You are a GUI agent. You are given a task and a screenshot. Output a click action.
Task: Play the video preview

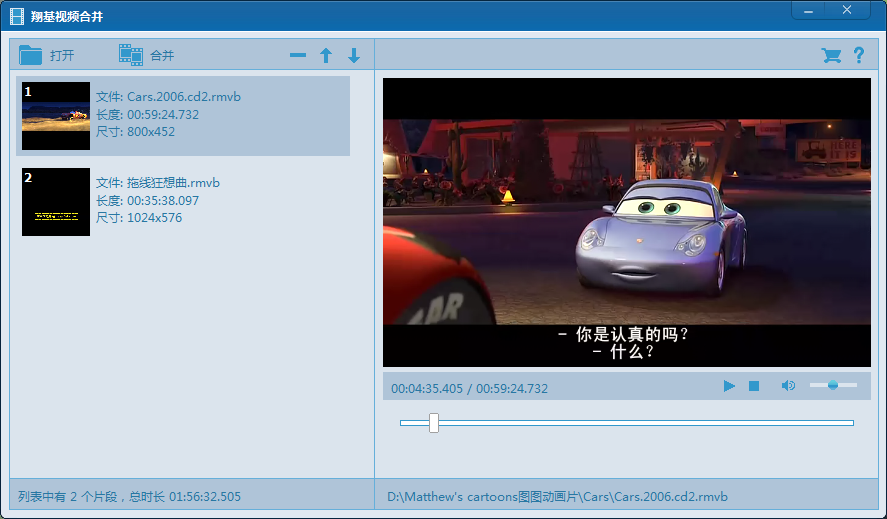tap(729, 386)
